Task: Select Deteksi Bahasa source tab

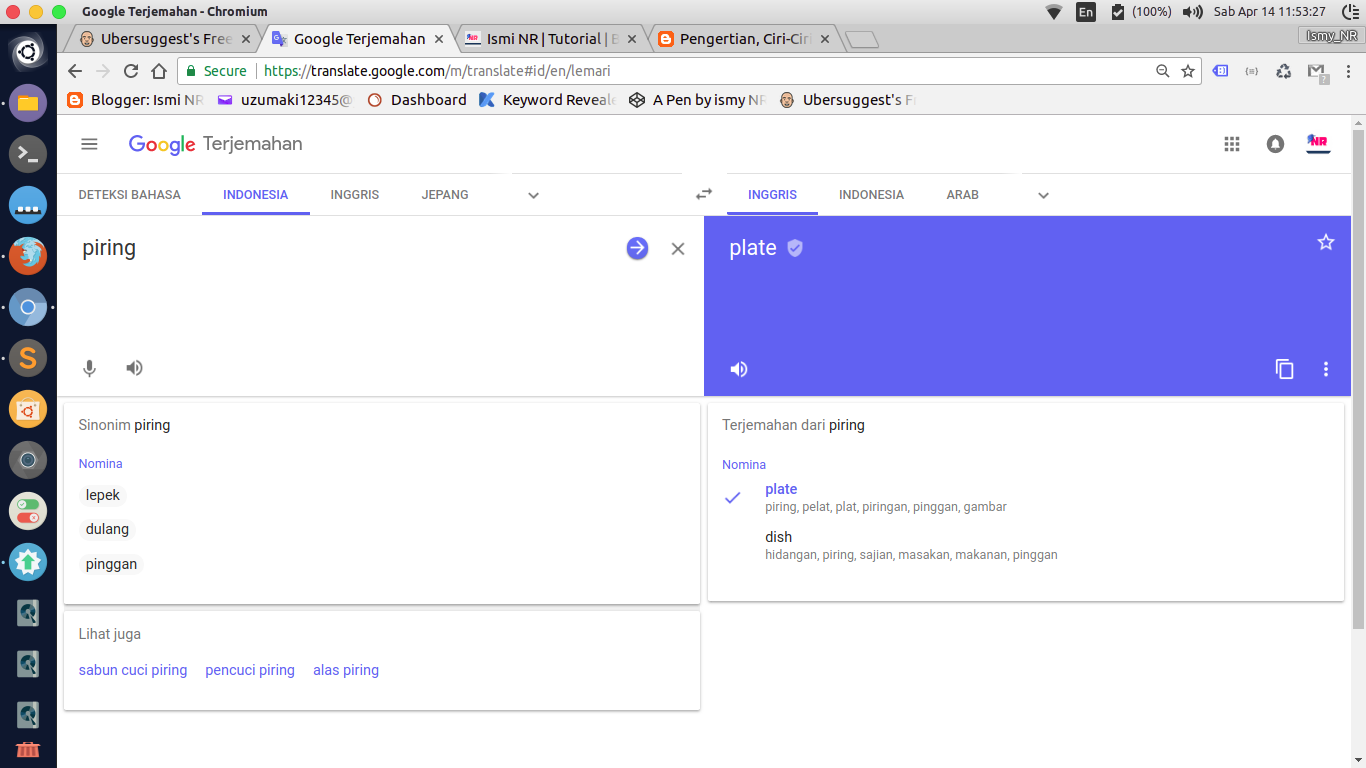Action: click(130, 195)
